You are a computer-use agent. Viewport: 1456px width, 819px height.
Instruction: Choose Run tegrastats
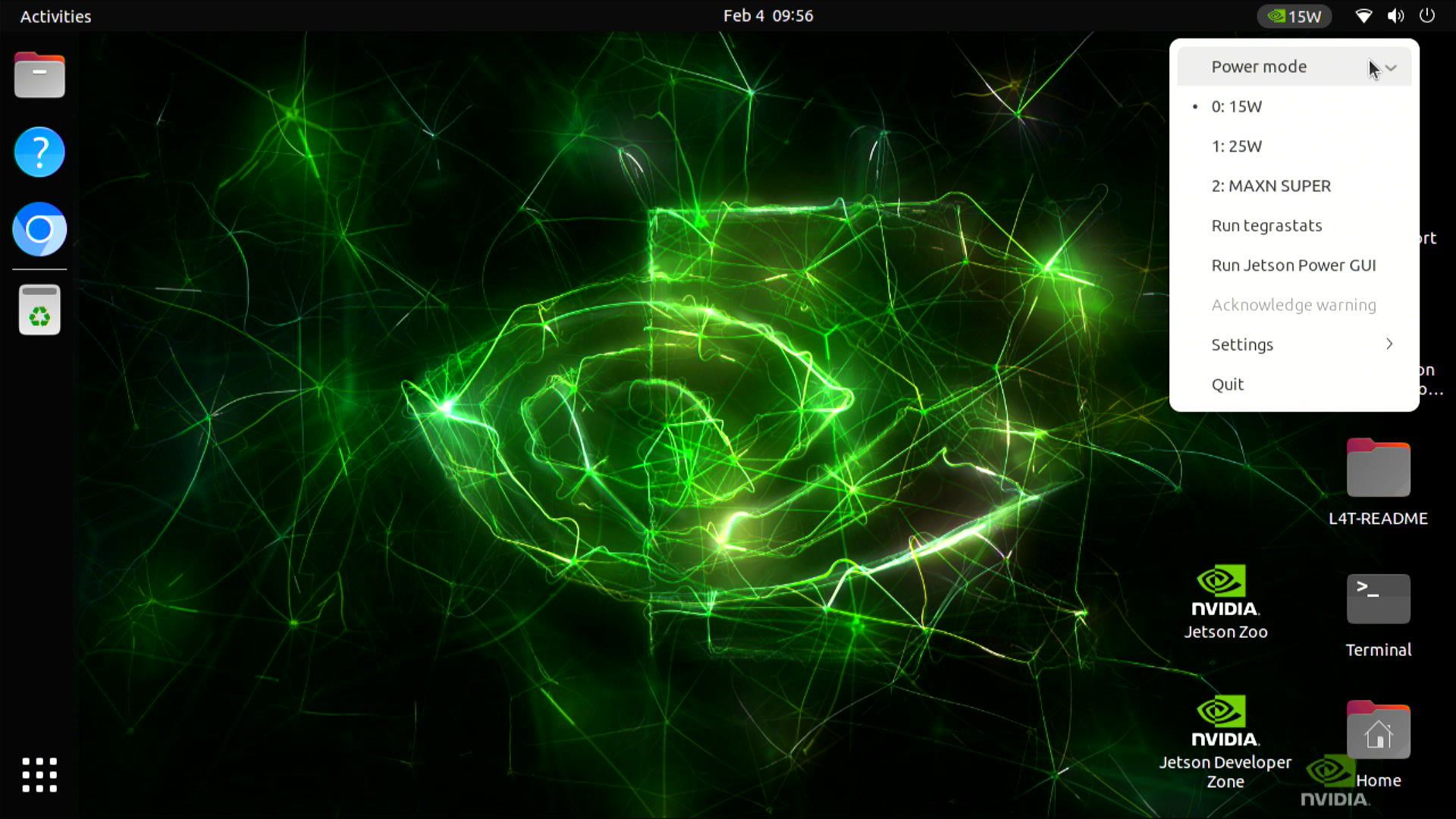[x=1294, y=225]
